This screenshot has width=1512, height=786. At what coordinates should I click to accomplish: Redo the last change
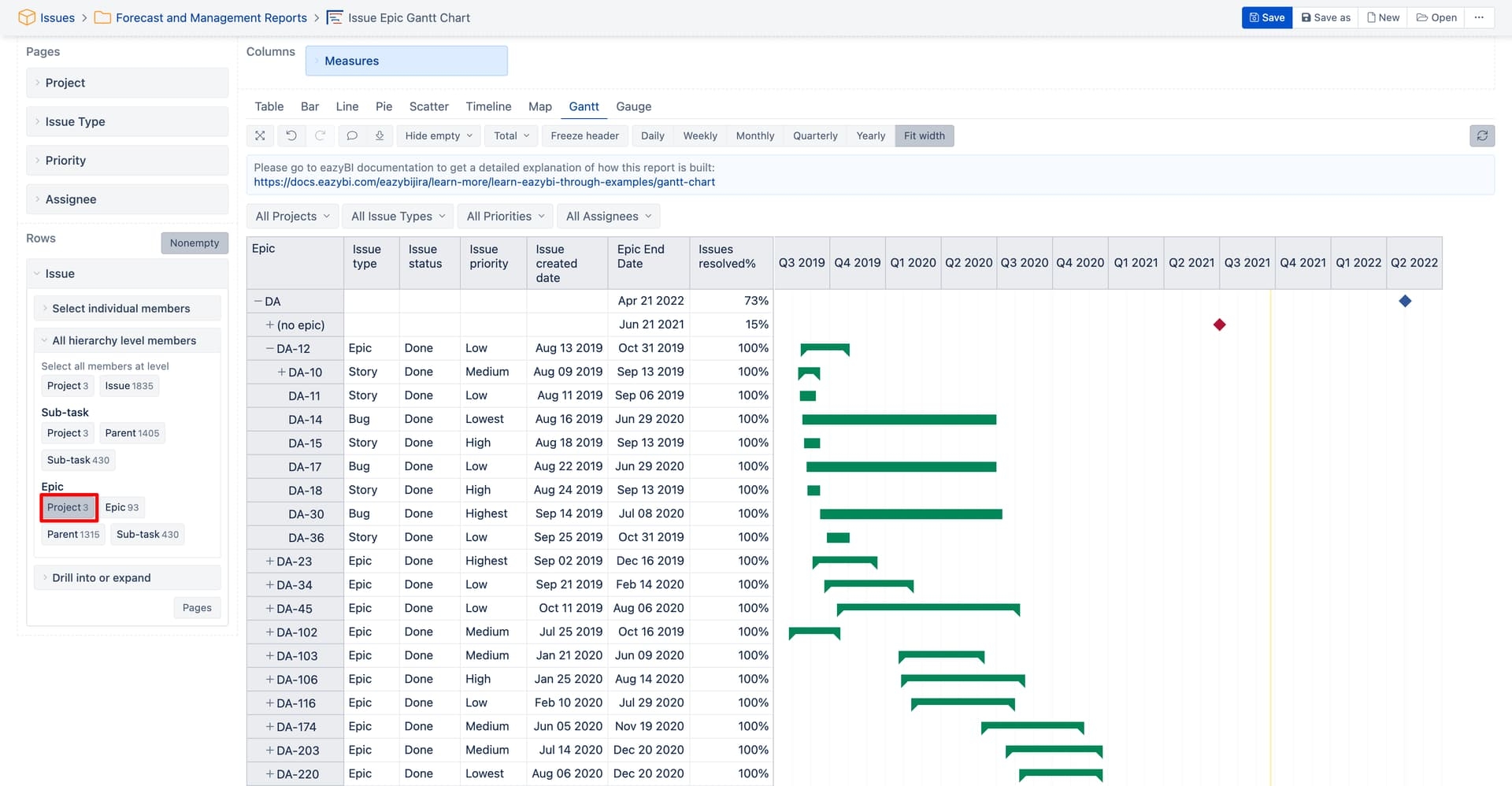[321, 135]
